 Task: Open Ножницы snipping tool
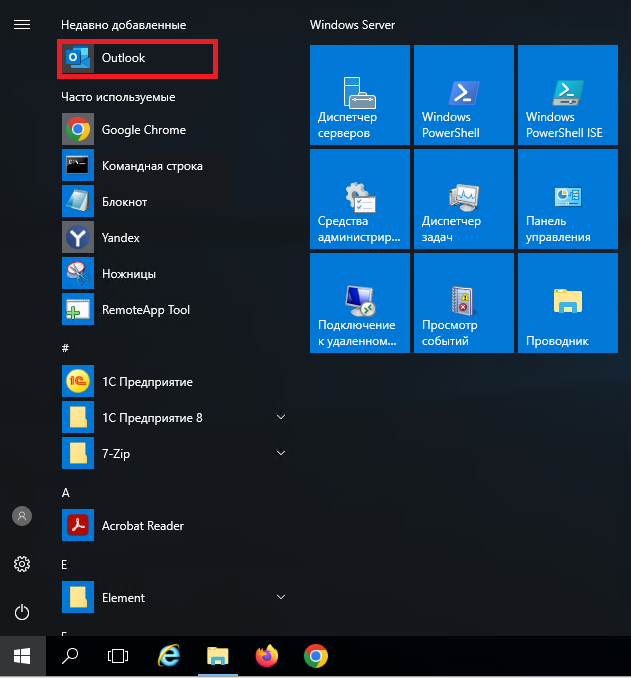coord(128,274)
